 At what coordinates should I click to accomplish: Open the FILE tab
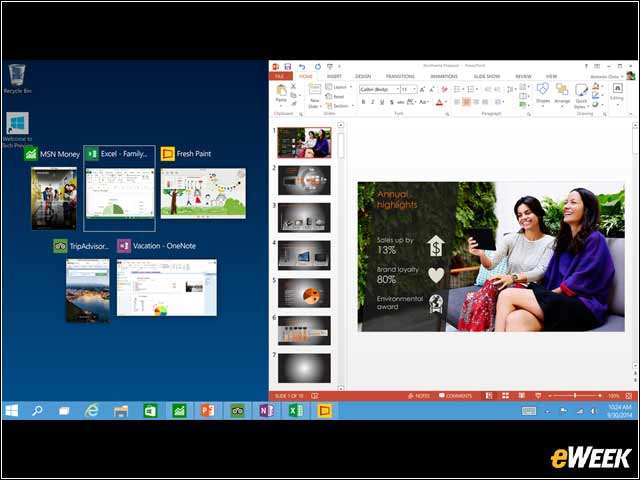coord(280,76)
